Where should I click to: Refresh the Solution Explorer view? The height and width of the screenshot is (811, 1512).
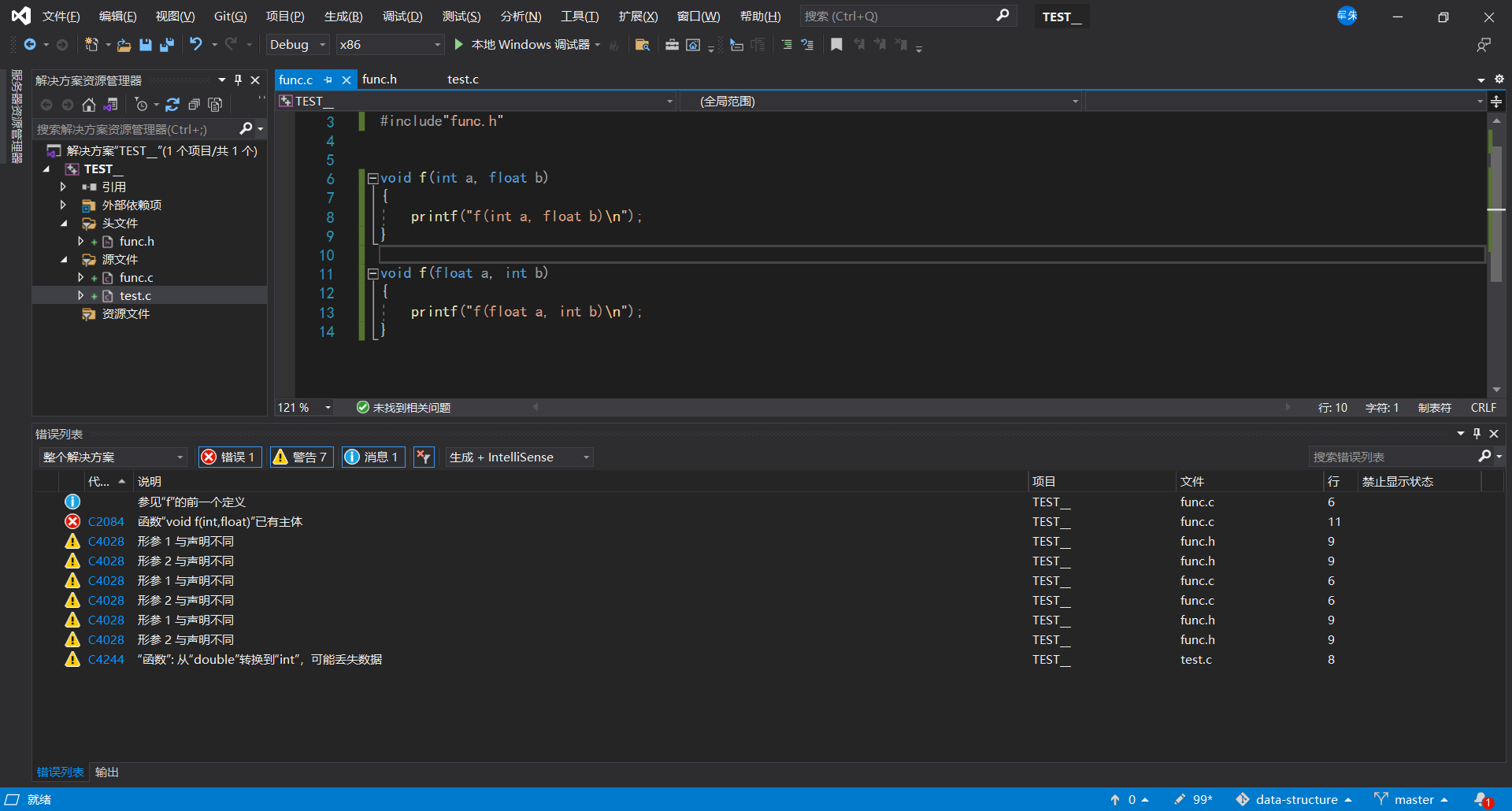172,105
